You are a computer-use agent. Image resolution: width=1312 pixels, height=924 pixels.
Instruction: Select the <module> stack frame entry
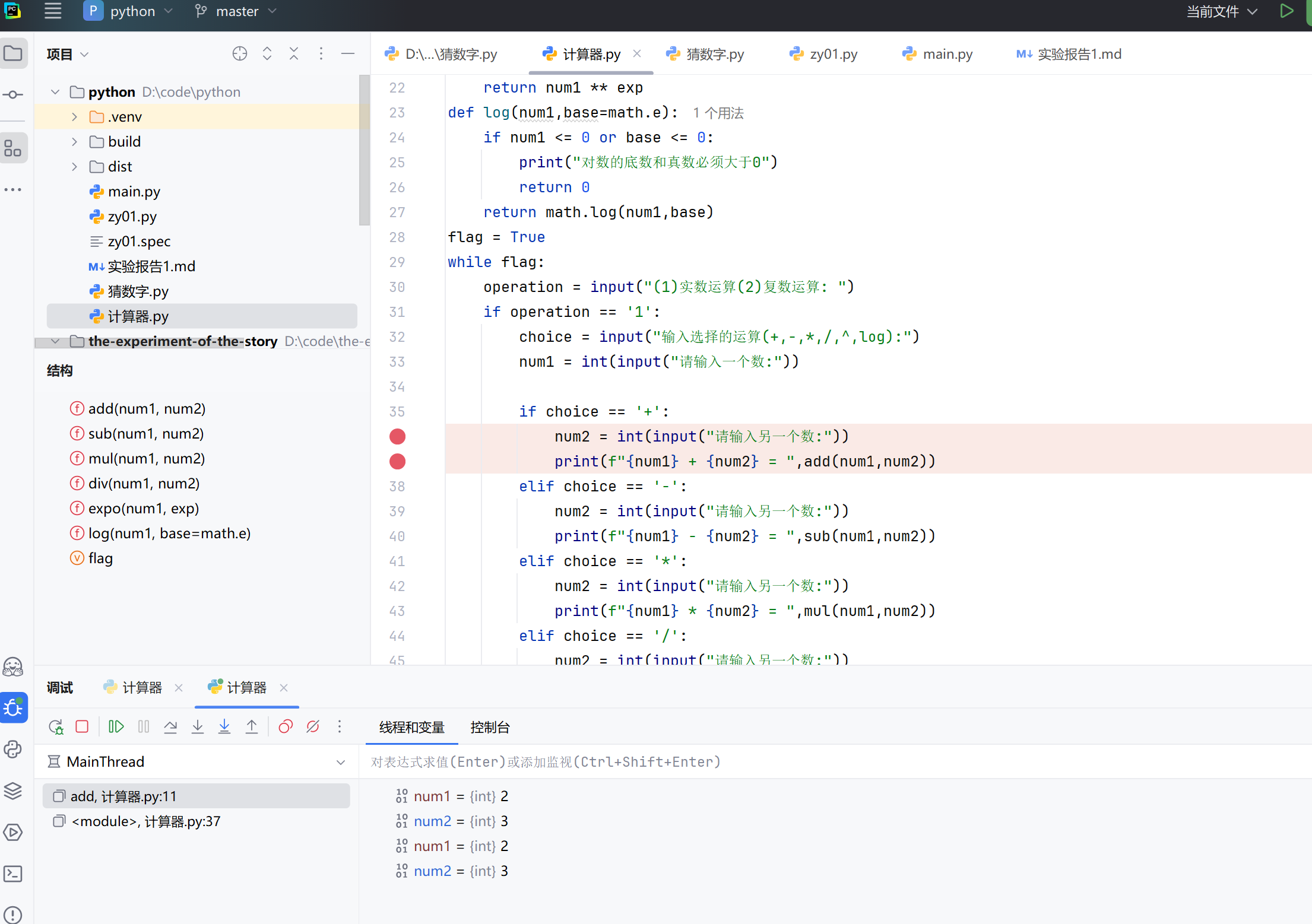pyautogui.click(x=145, y=821)
